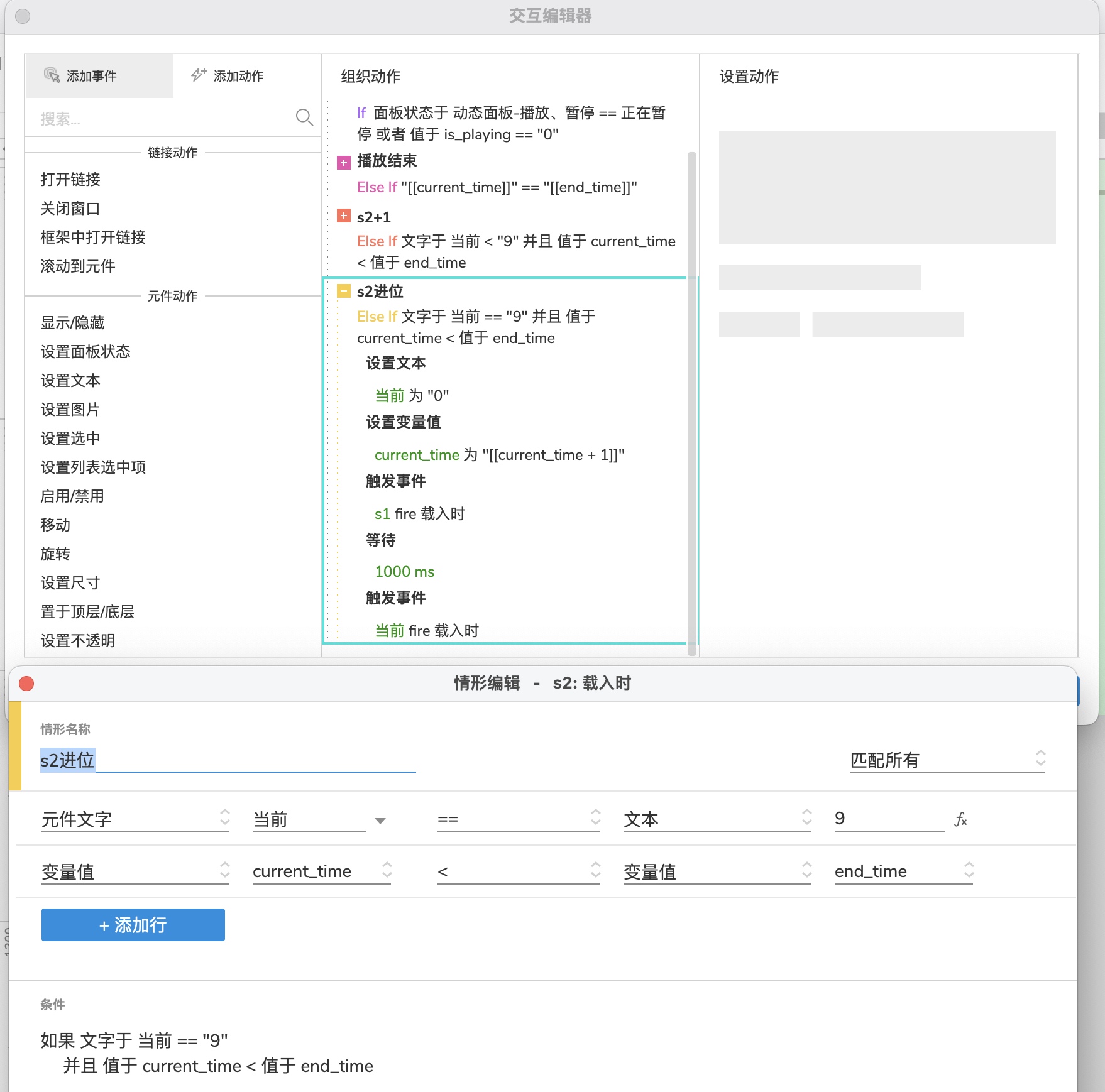This screenshot has height=1092, width=1105.
Task: Open the 当前 widget target dropdown
Action: point(319,819)
